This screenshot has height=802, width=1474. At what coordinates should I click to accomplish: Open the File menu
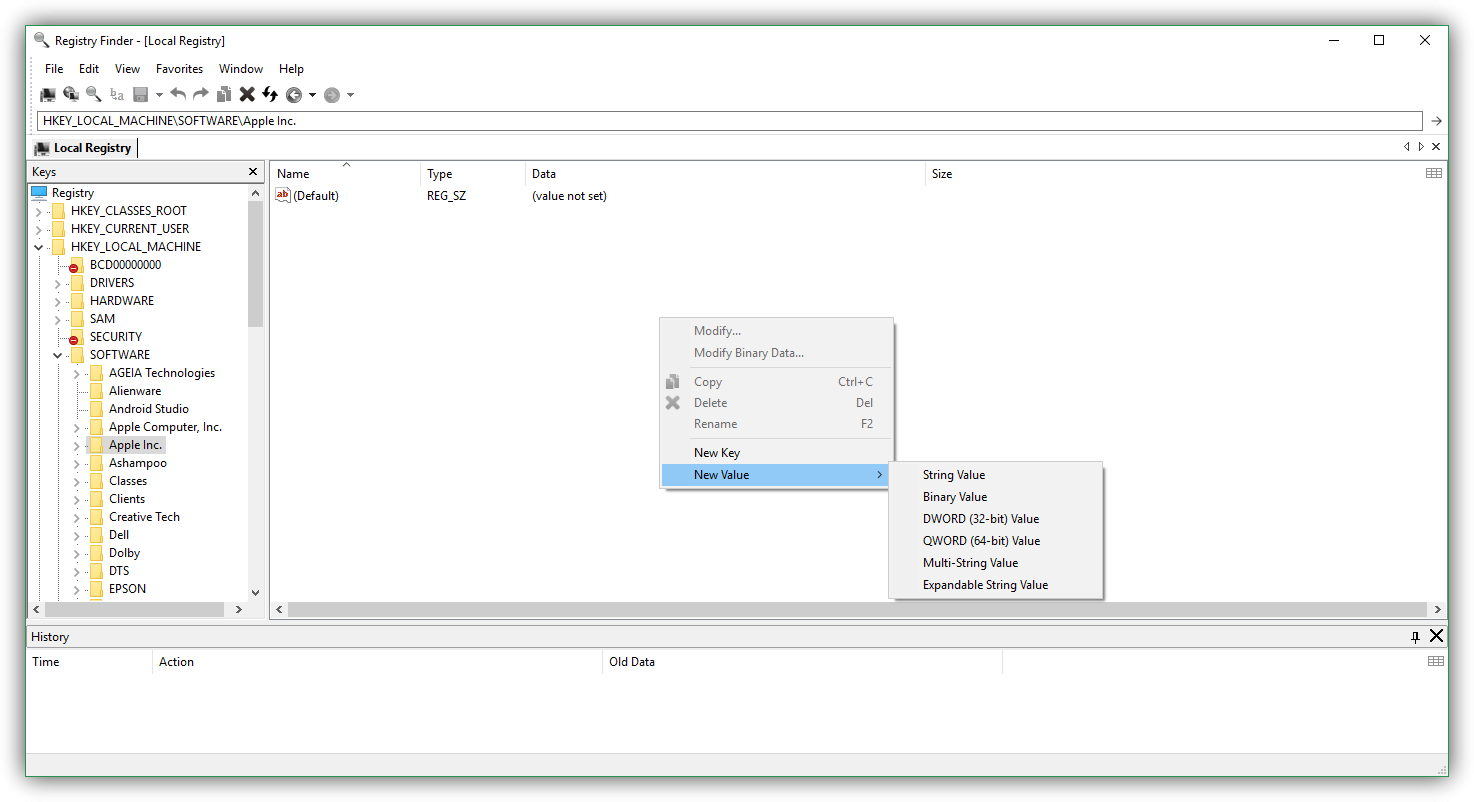click(x=54, y=69)
